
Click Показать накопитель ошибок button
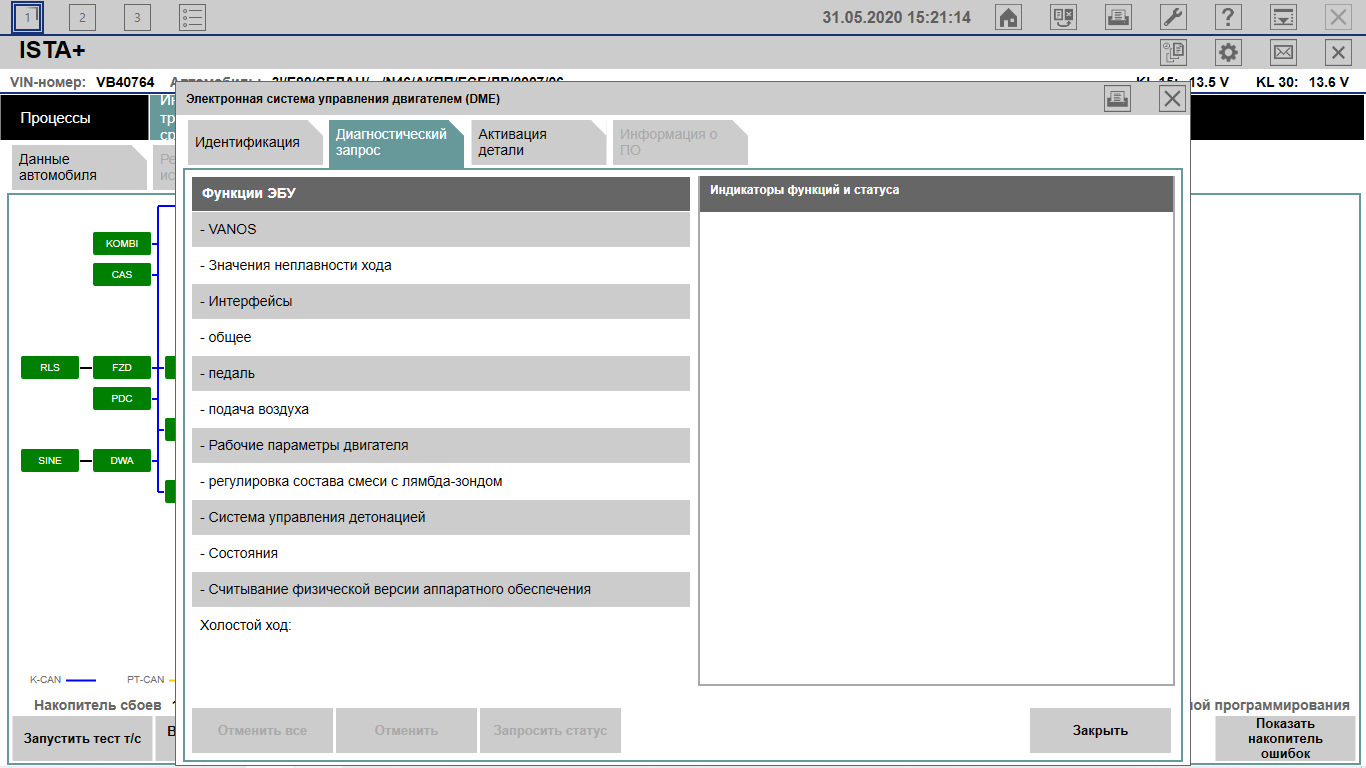pos(1285,739)
